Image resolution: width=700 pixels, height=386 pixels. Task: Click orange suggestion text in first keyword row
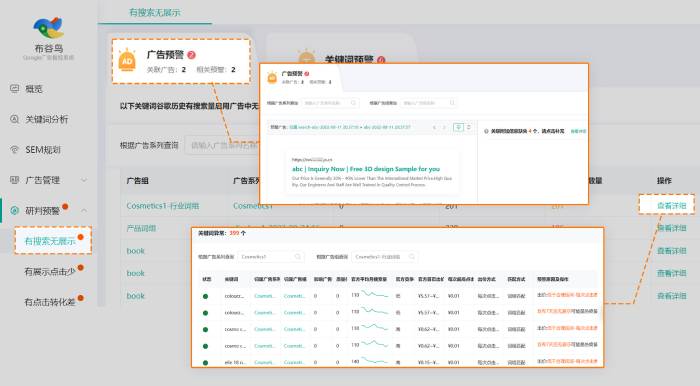[572, 295]
